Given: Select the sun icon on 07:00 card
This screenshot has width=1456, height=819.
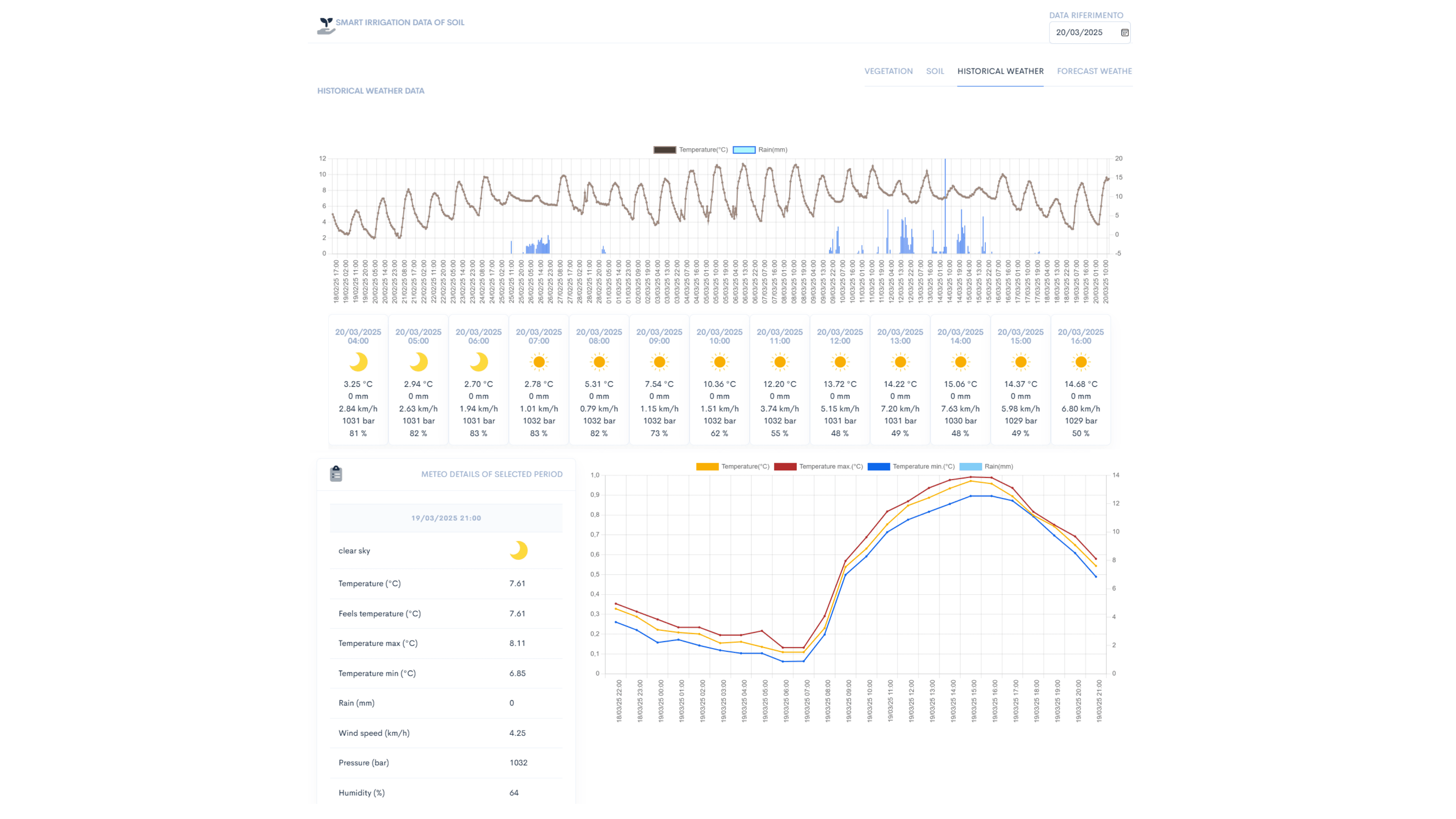Looking at the screenshot, I should pyautogui.click(x=539, y=362).
